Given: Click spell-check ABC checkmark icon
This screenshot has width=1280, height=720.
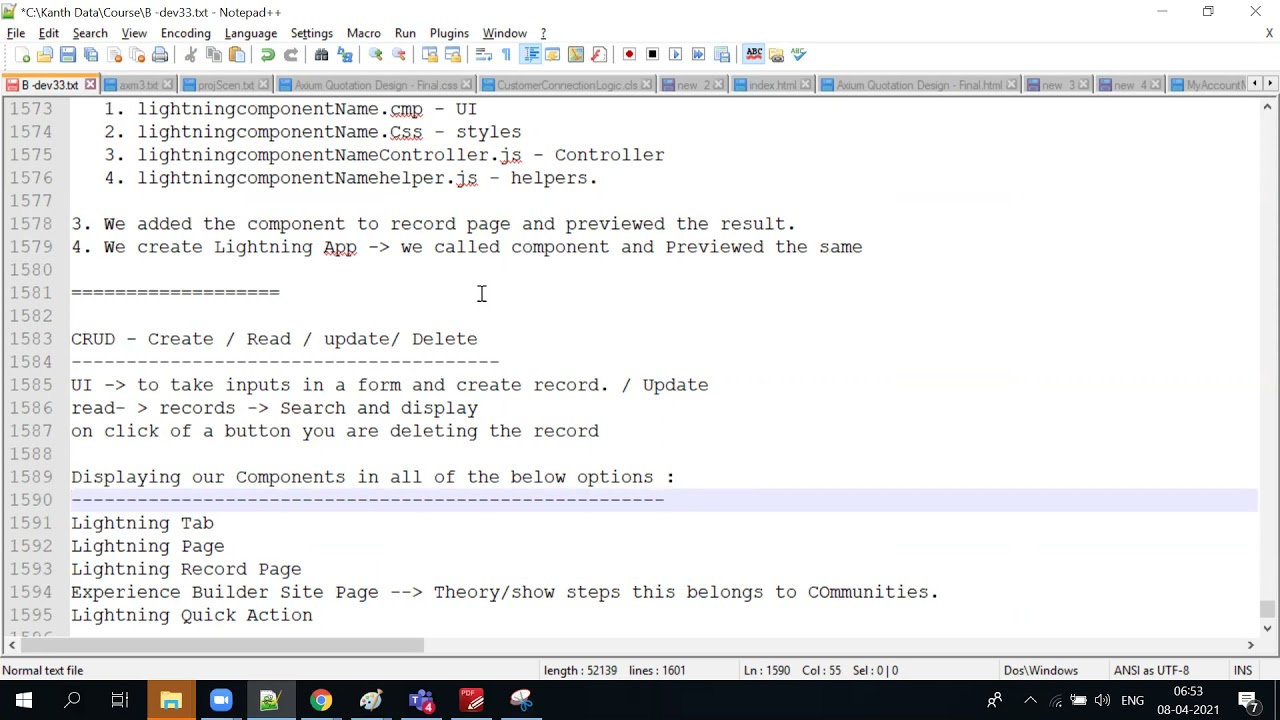Looking at the screenshot, I should [x=798, y=54].
